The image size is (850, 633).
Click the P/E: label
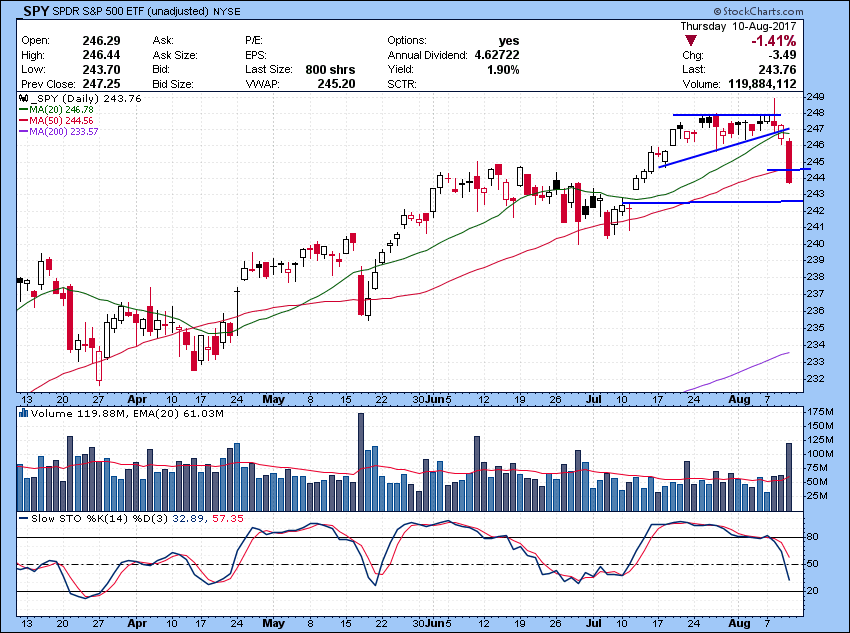[x=253, y=41]
